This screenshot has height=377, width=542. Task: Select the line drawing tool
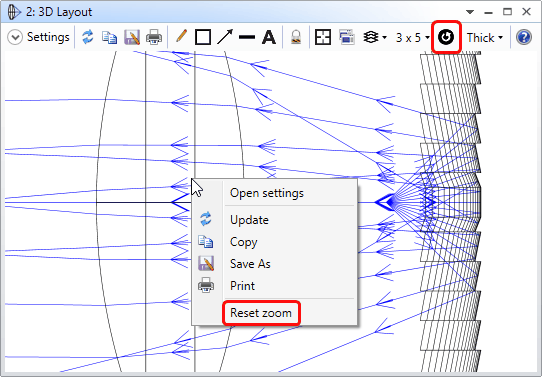pyautogui.click(x=247, y=37)
